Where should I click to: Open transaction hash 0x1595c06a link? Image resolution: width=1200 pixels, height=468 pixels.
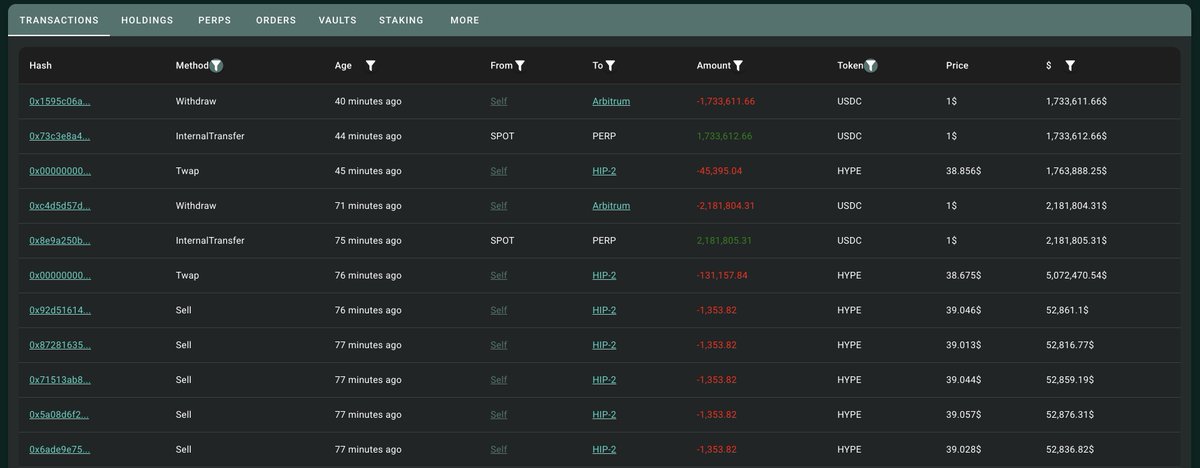(x=60, y=101)
